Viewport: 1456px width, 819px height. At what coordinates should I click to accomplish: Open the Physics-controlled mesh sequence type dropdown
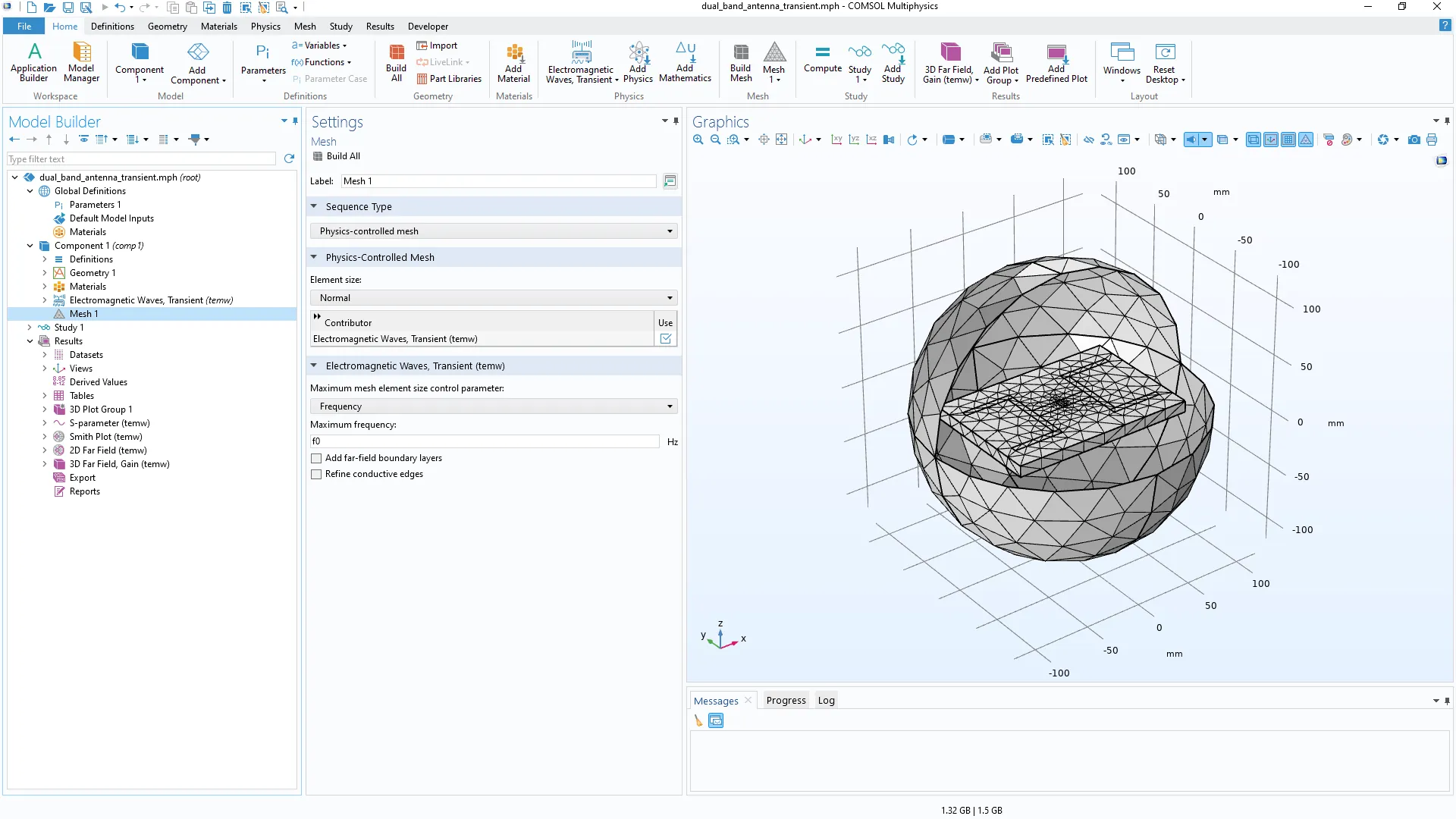(494, 231)
